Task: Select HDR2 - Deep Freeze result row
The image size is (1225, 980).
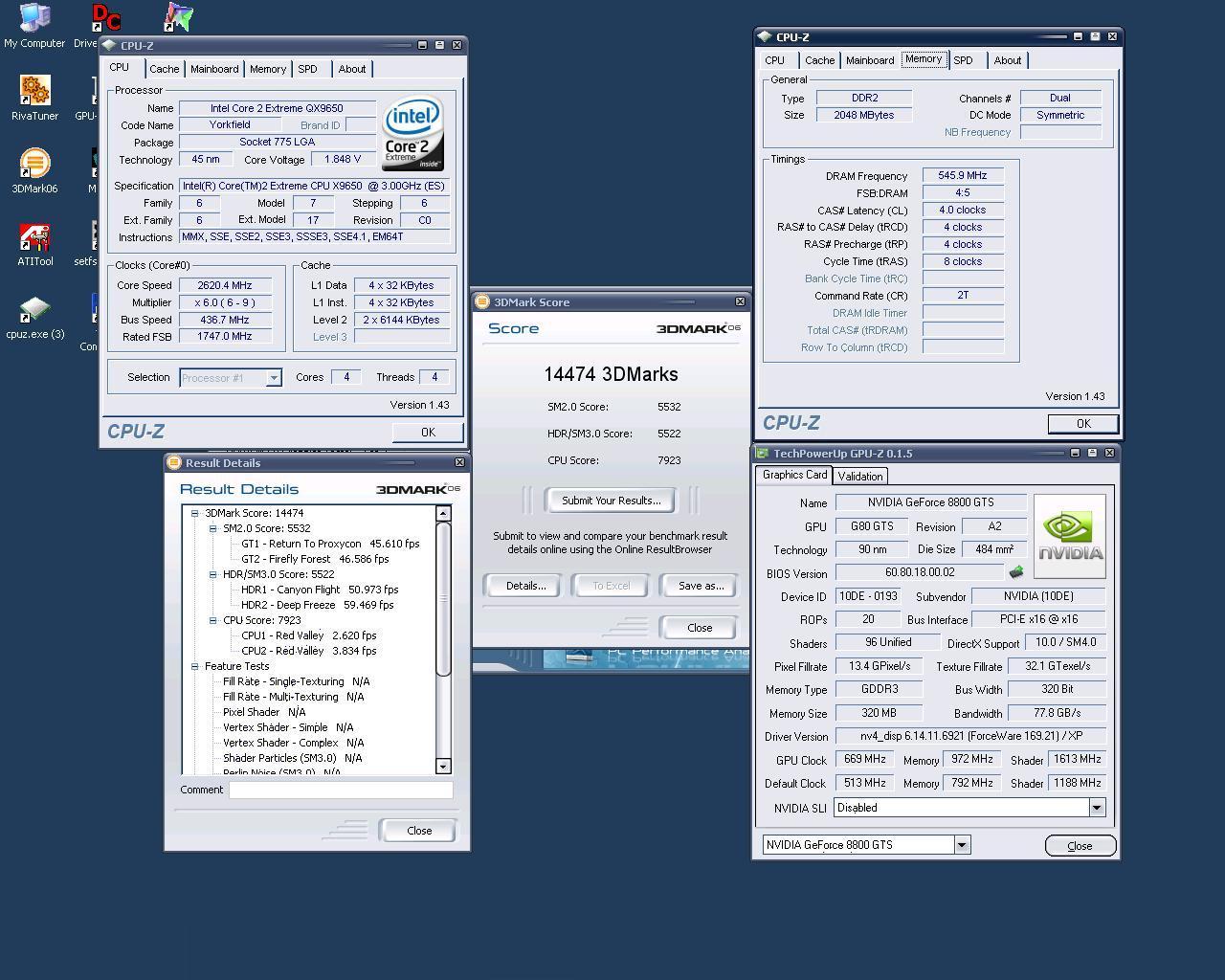Action: tap(318, 605)
